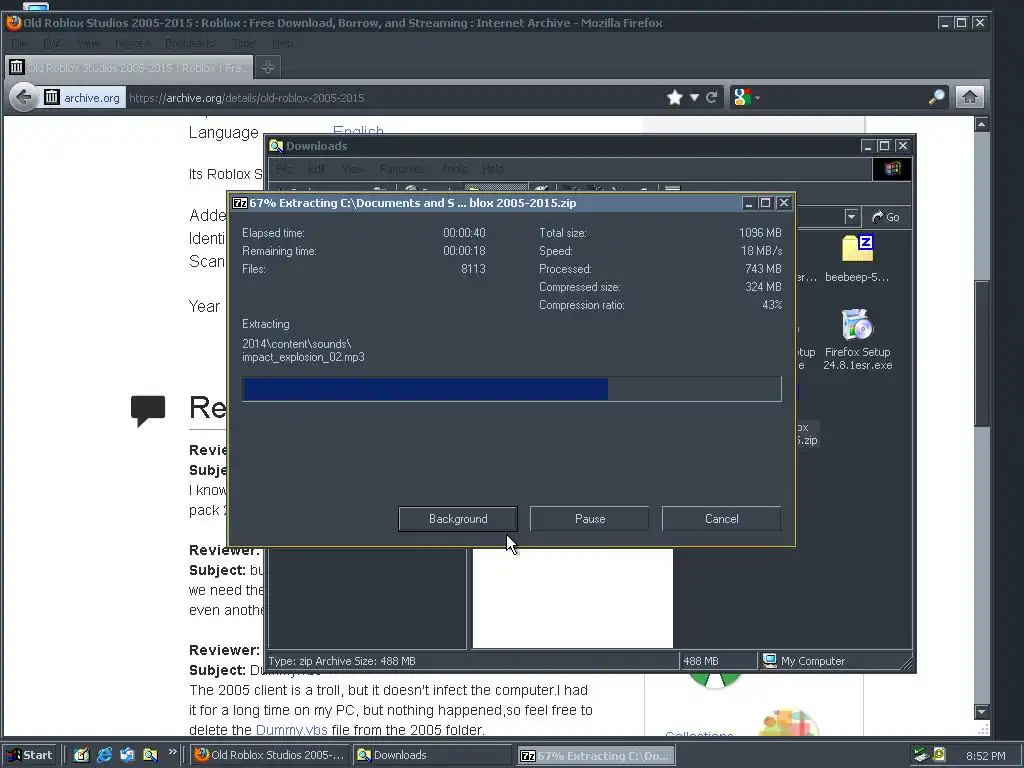Image resolution: width=1024 pixels, height=768 pixels.
Task: Open the bookmarks dropdown arrow beside star
Action: click(x=694, y=98)
